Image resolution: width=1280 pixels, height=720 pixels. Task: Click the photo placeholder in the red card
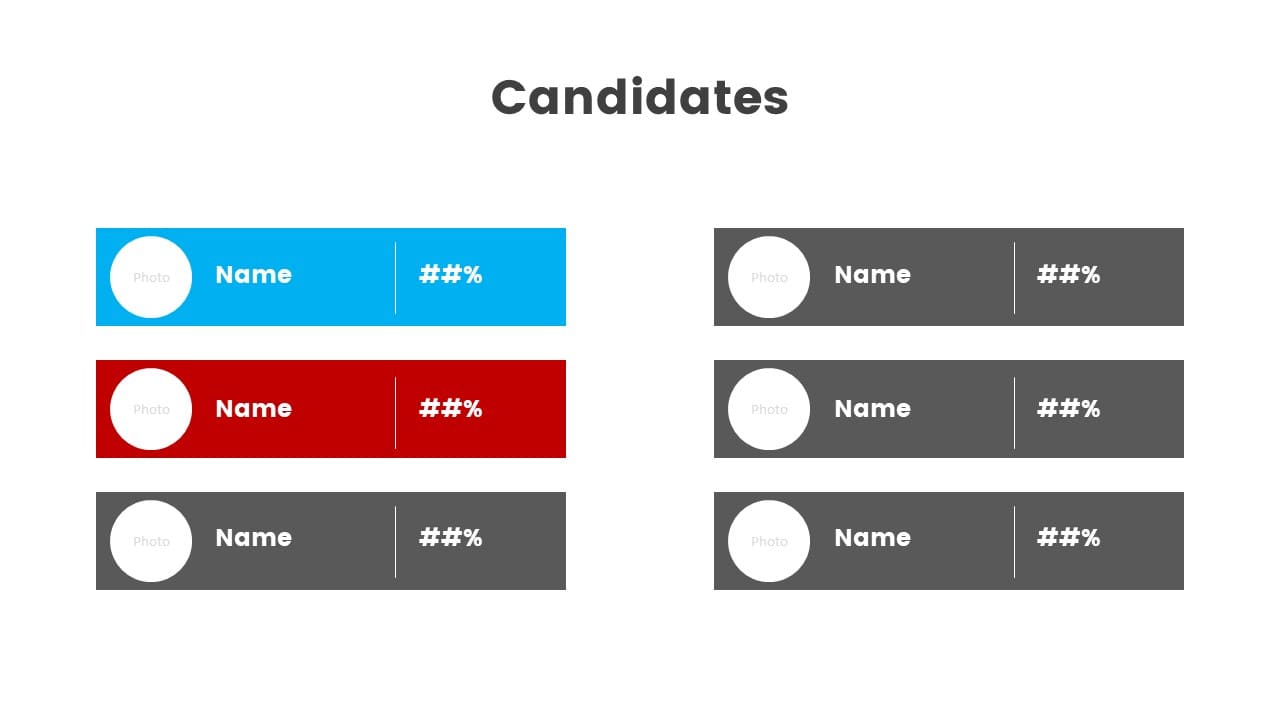[x=151, y=409]
